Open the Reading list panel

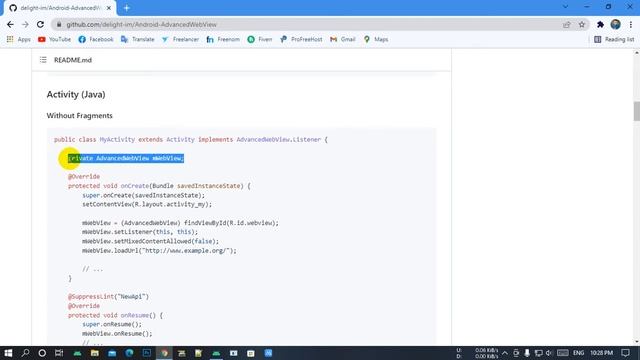tap(614, 39)
